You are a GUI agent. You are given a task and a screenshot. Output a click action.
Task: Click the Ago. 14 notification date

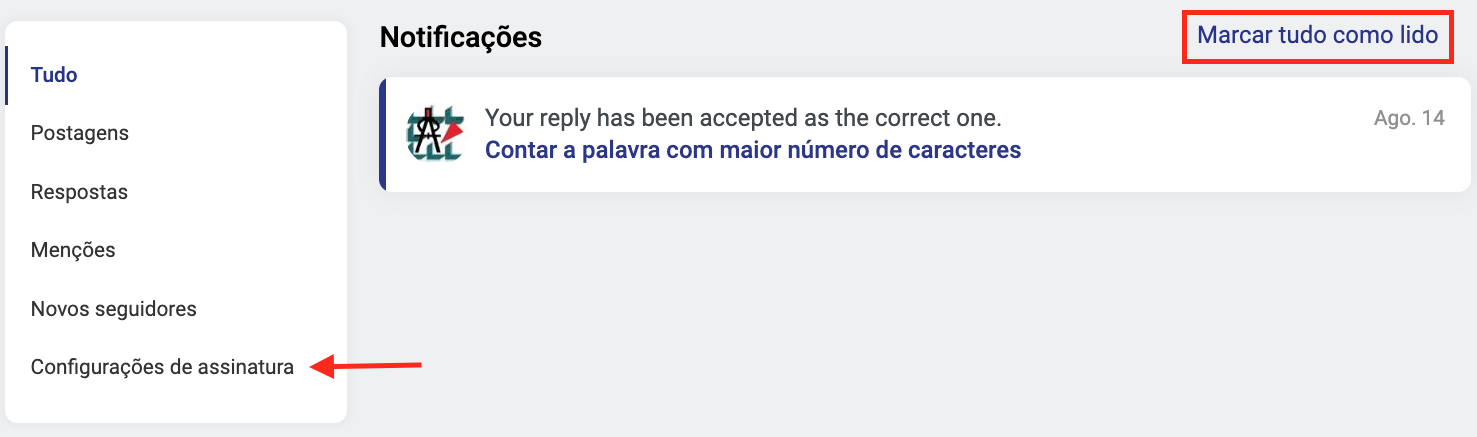tap(1409, 118)
